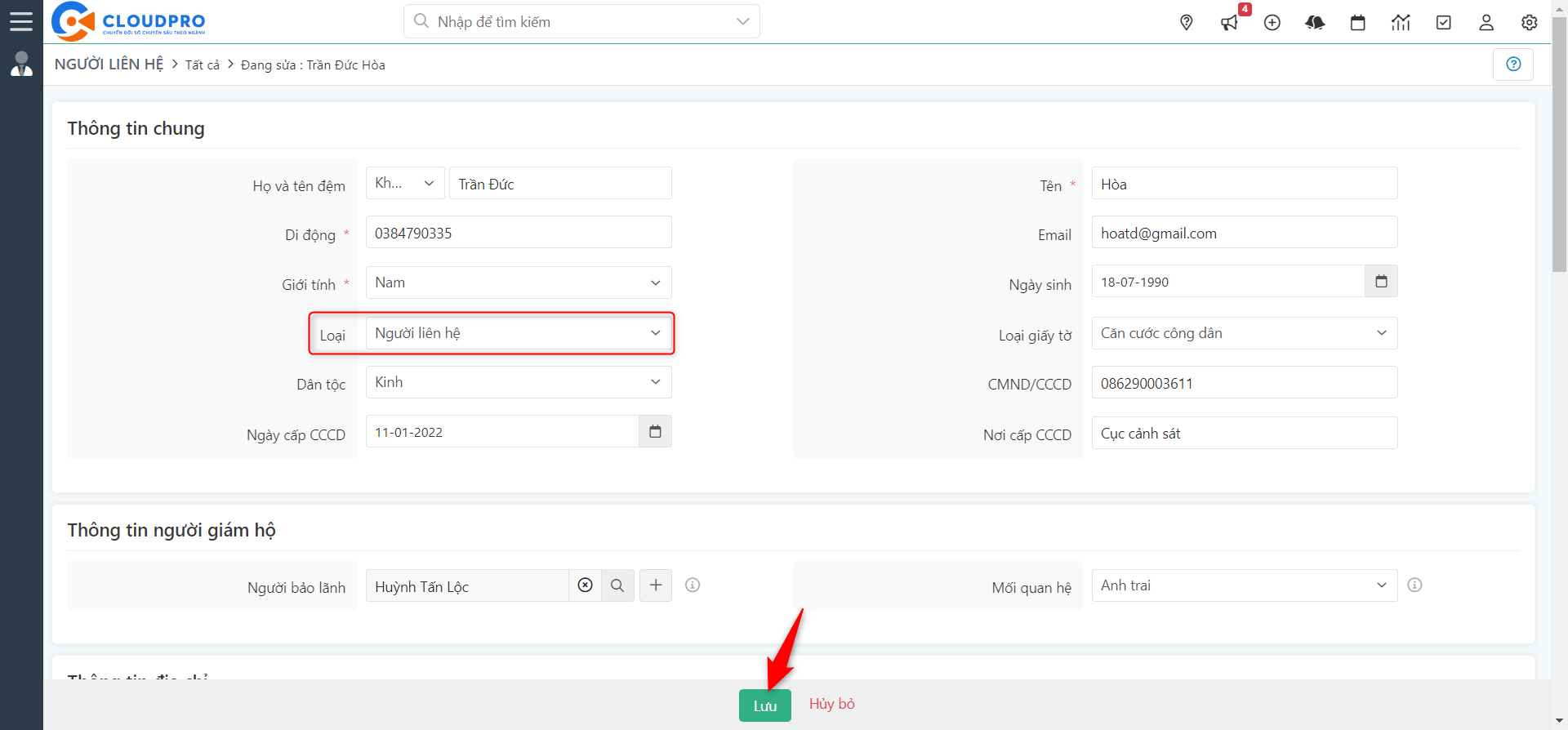Viewport: 1568px width, 730px height.
Task: Open the Dân tộc dropdown
Action: click(x=519, y=382)
